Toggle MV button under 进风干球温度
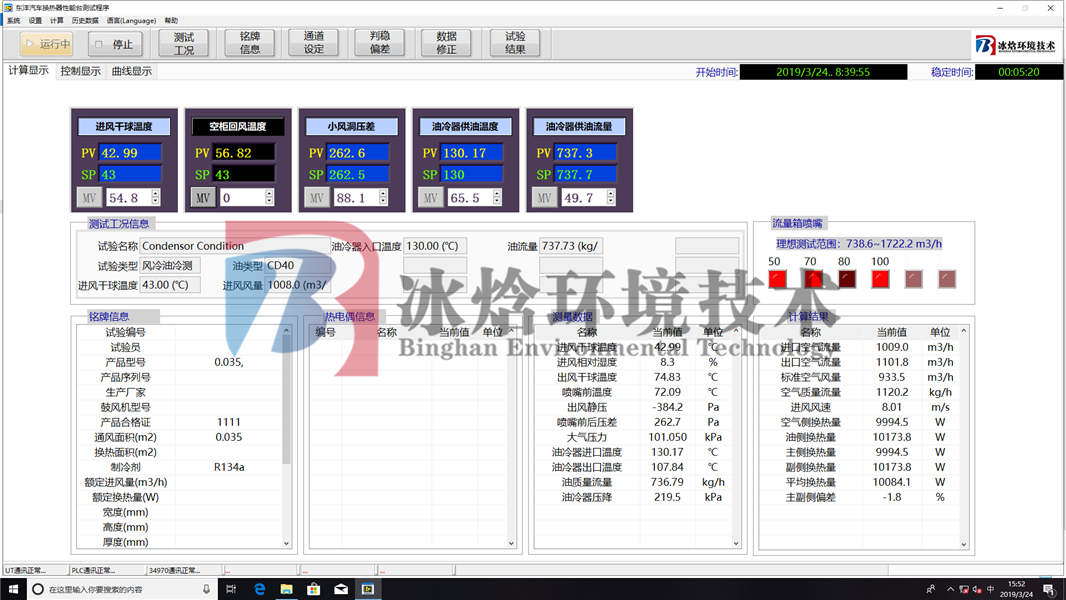This screenshot has height=600, width=1066. click(x=89, y=198)
